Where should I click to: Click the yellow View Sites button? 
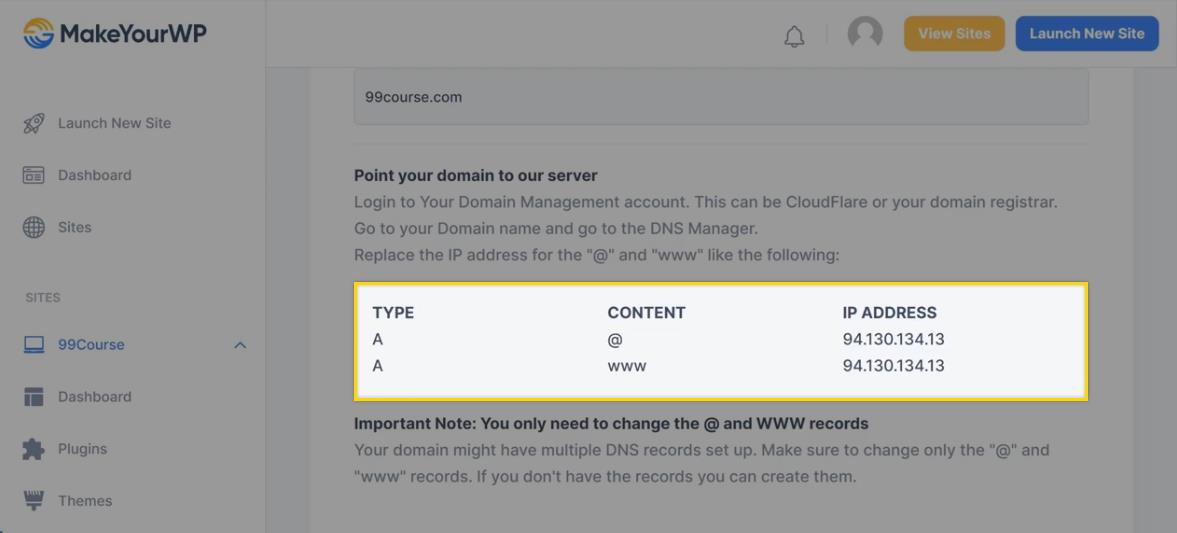[954, 34]
